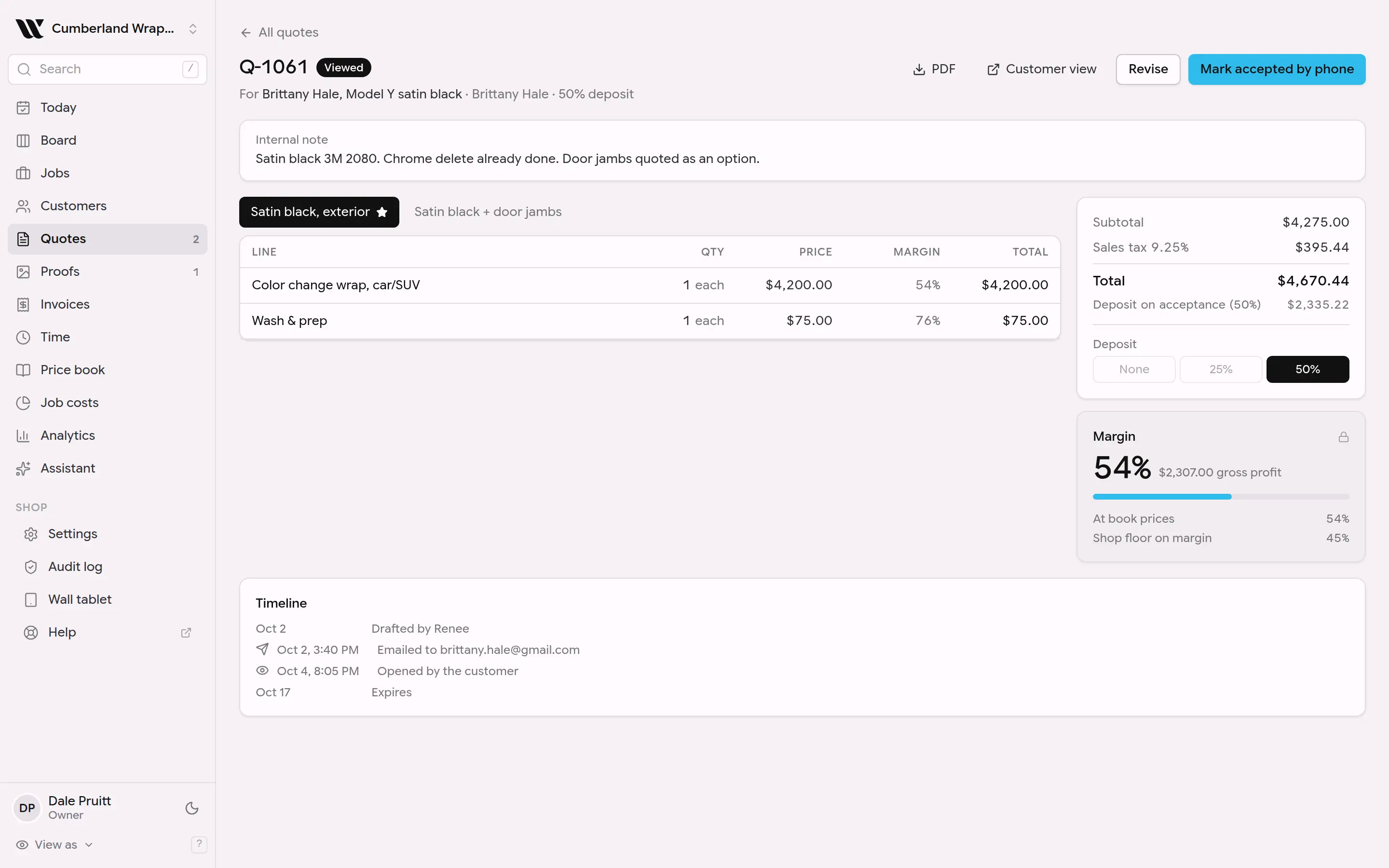Open Time via clock icon
This screenshot has width=1389, height=868.
click(x=23, y=337)
